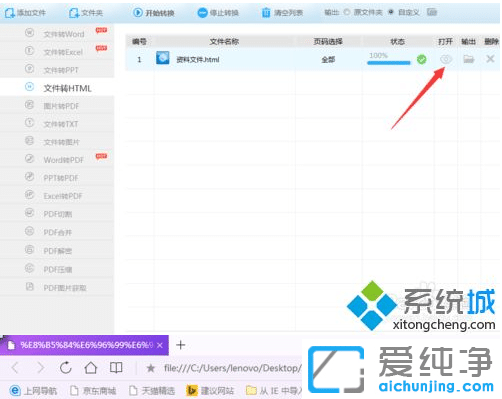Refresh the browser page

(66, 368)
